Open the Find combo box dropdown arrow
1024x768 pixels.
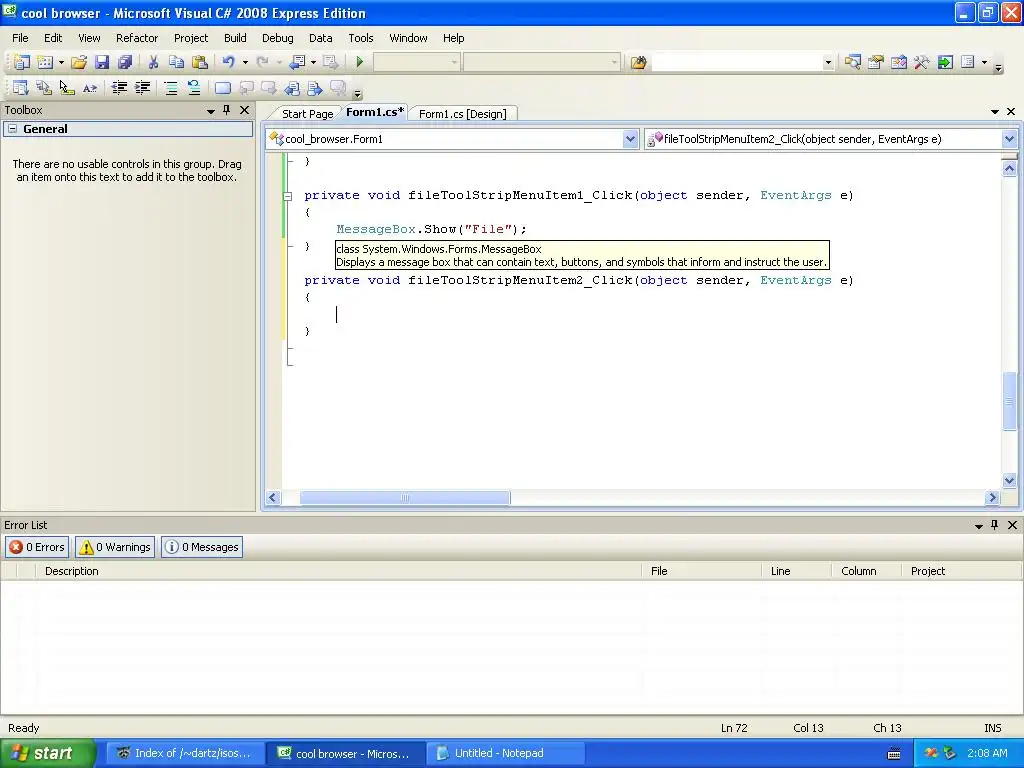tap(828, 62)
